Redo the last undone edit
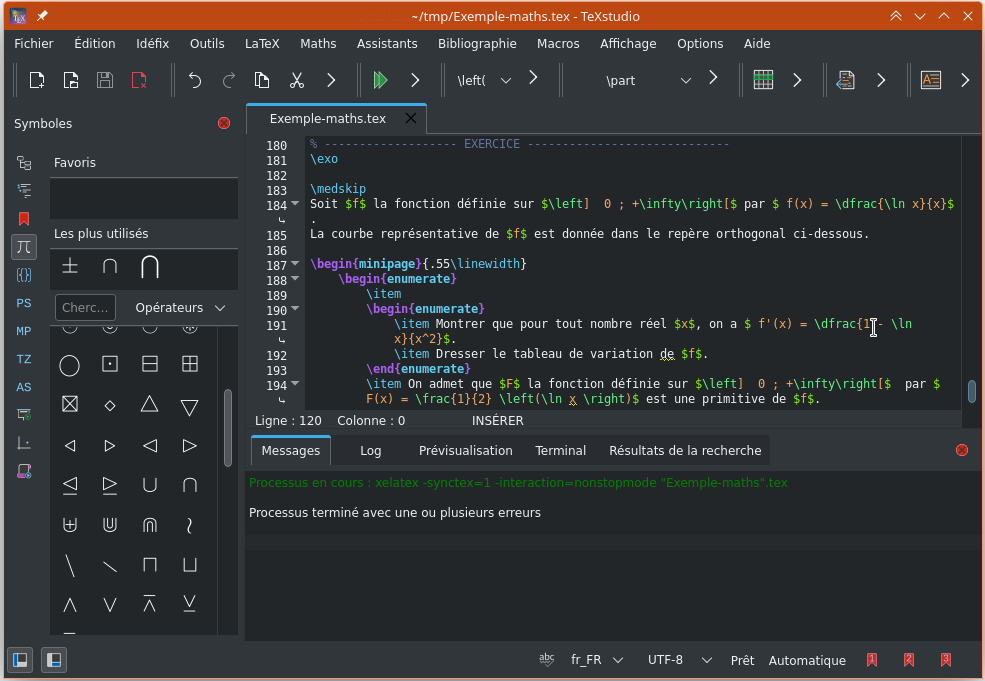The width and height of the screenshot is (985, 681). click(229, 80)
